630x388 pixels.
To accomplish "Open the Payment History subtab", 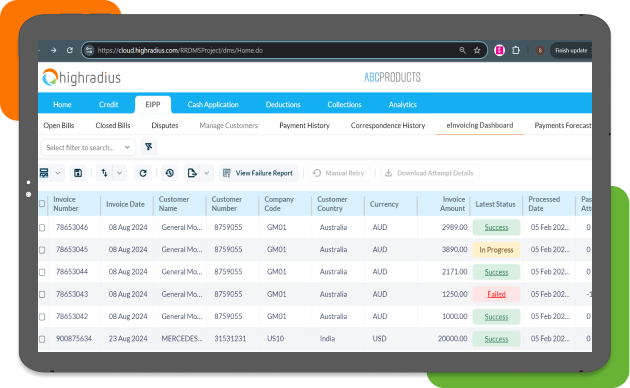I will click(305, 125).
